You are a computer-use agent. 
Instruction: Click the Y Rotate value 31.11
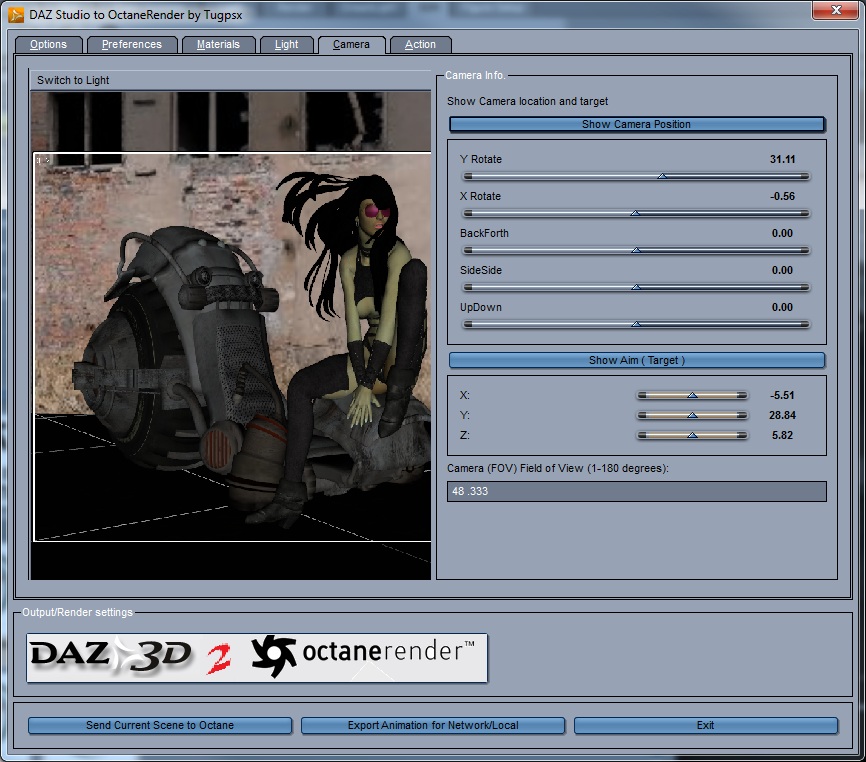[x=783, y=160]
